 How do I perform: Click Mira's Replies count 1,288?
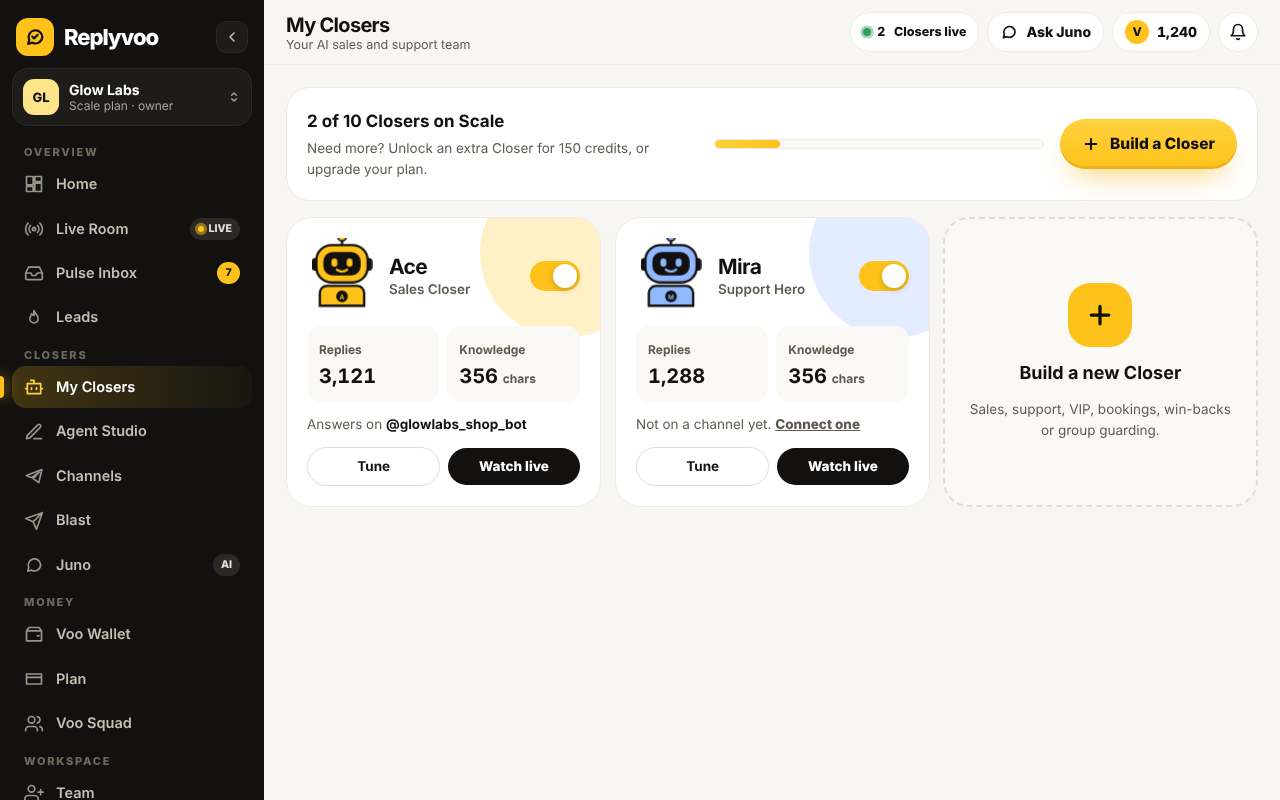point(676,376)
